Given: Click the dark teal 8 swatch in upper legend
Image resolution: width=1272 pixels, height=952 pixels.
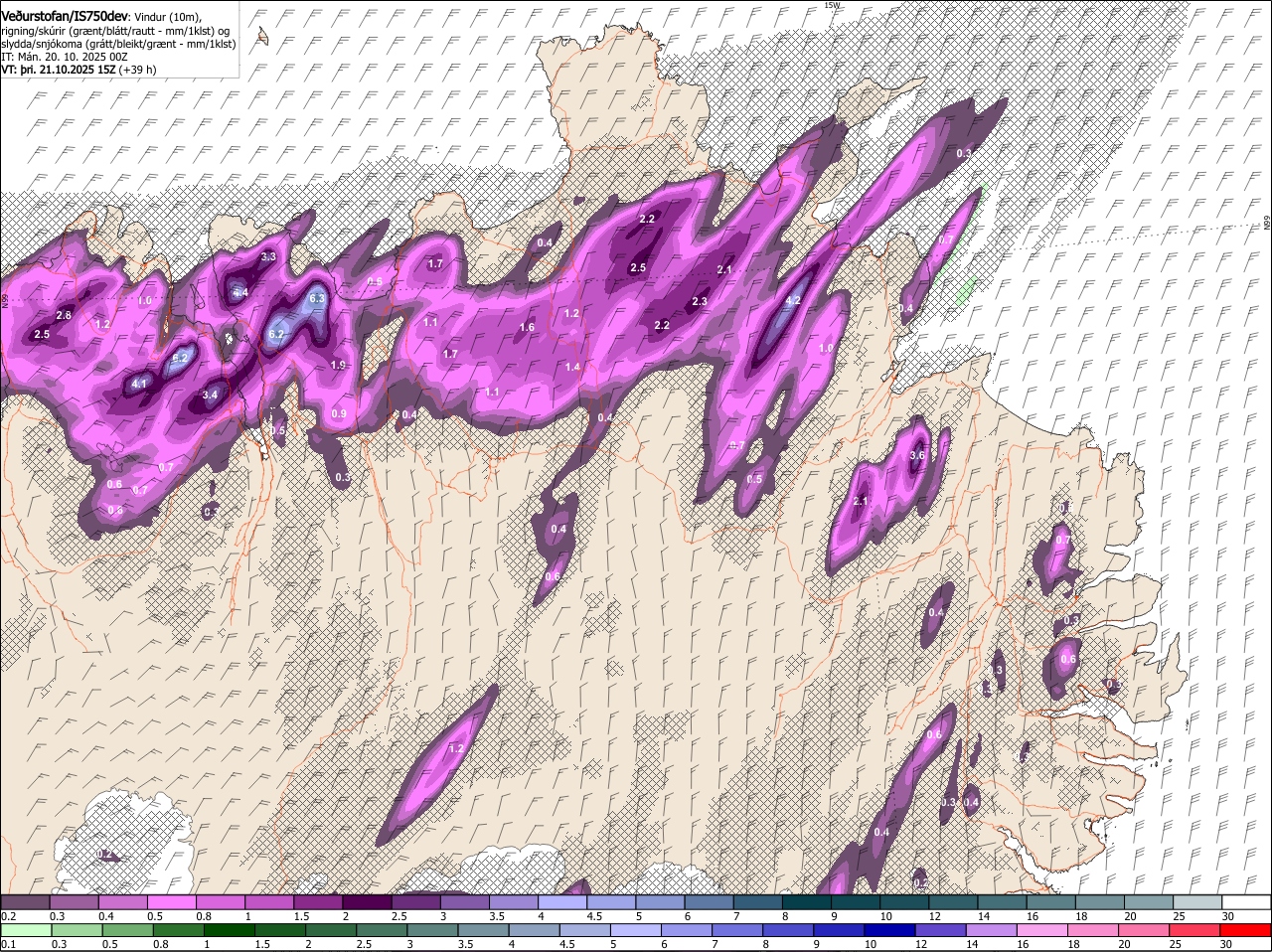Looking at the screenshot, I should (x=807, y=901).
